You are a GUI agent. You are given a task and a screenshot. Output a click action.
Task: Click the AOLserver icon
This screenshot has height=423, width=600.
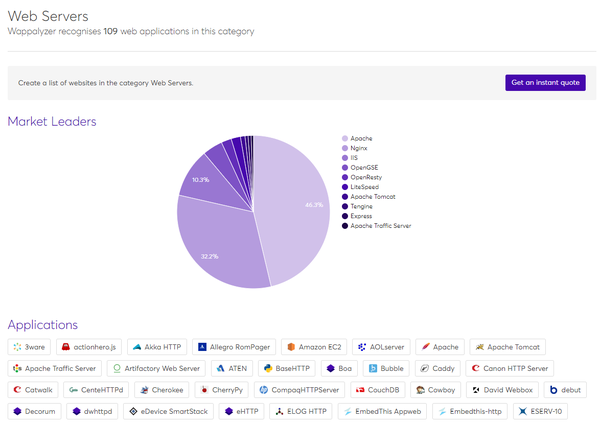tap(362, 347)
